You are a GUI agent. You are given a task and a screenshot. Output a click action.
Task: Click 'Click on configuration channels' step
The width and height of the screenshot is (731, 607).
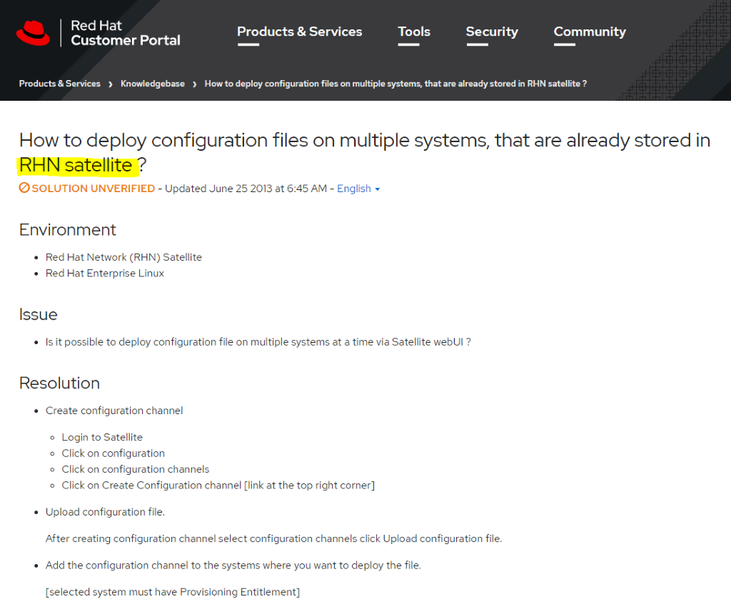[135, 469]
